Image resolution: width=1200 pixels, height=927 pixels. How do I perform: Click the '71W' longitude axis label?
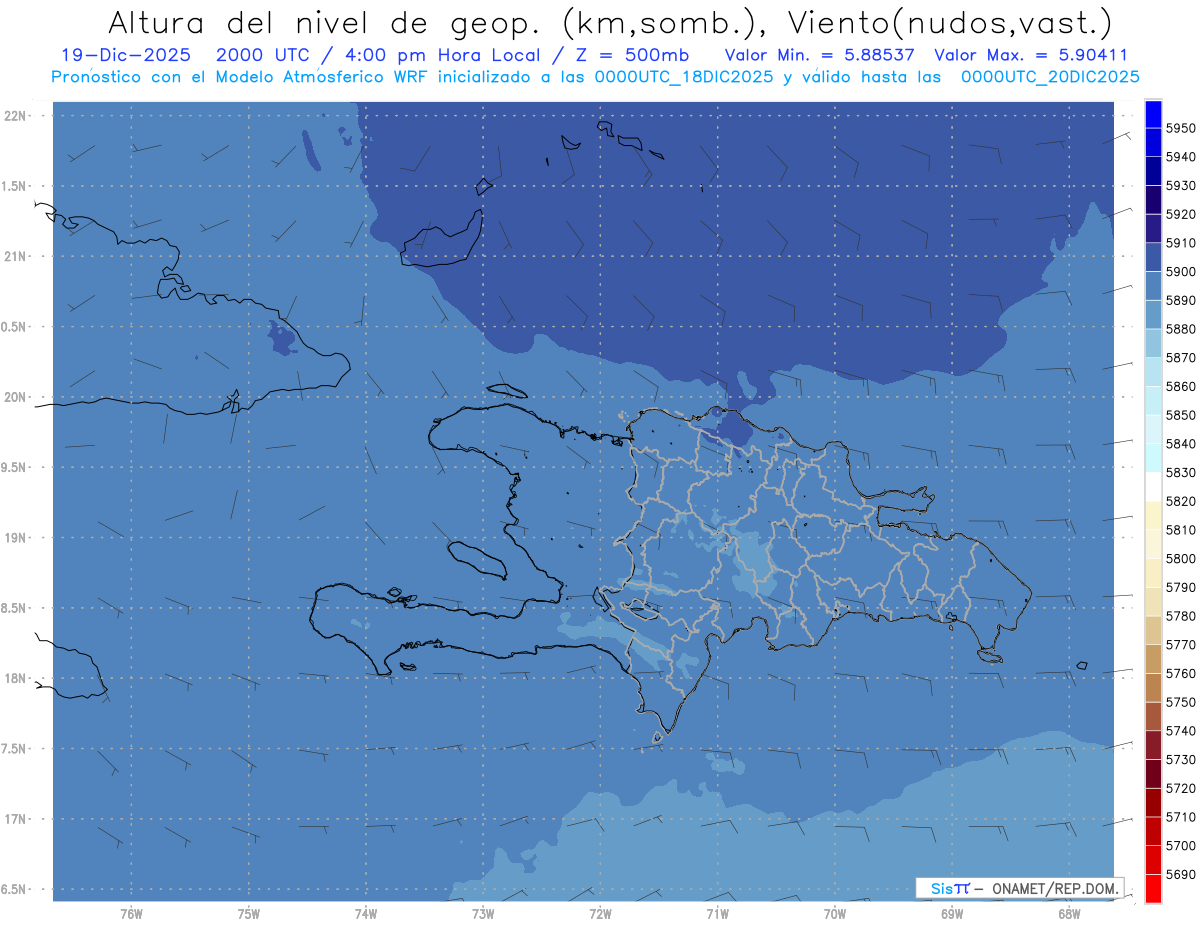point(717,913)
